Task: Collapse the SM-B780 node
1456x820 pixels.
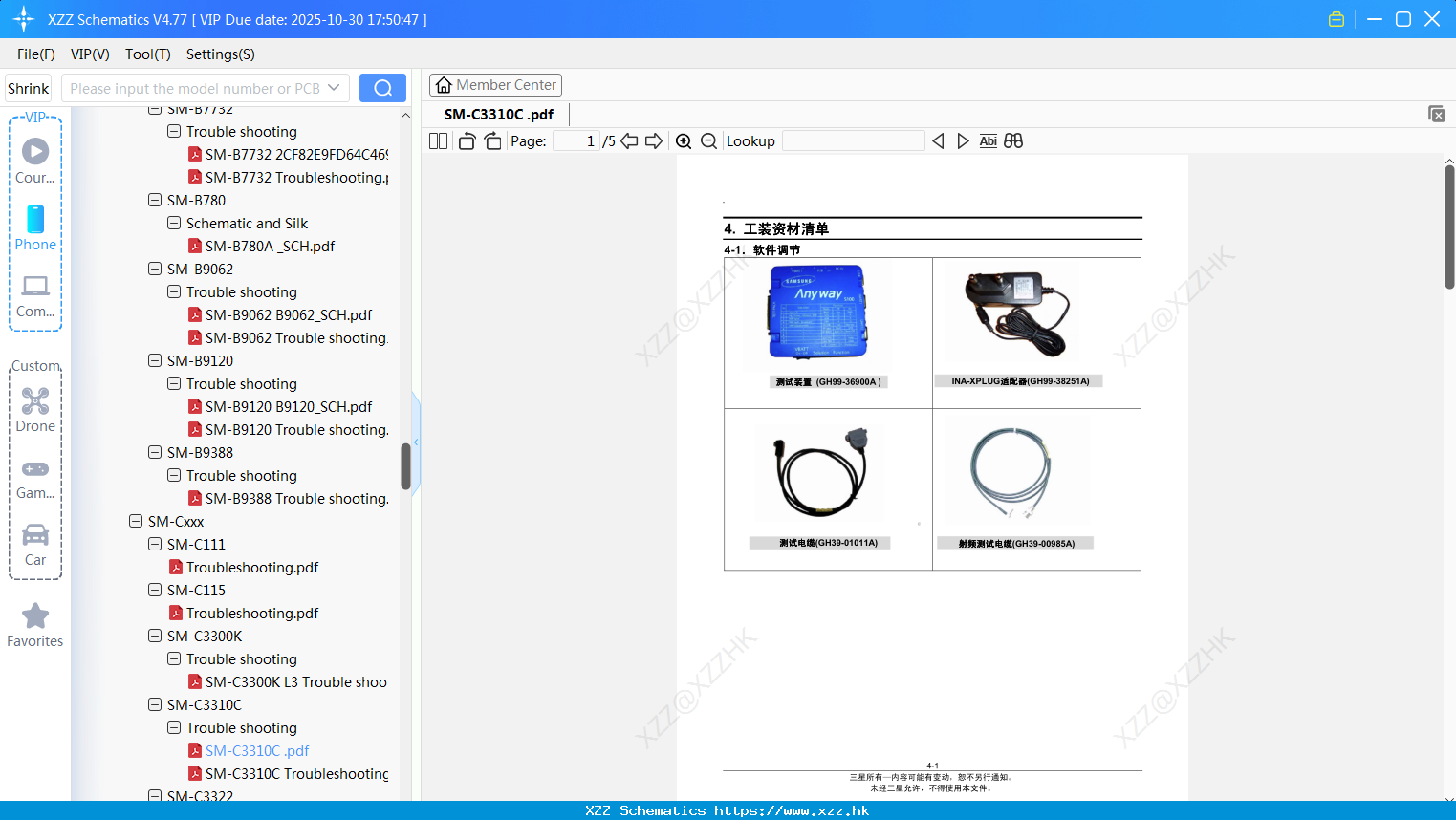Action: pyautogui.click(x=155, y=200)
